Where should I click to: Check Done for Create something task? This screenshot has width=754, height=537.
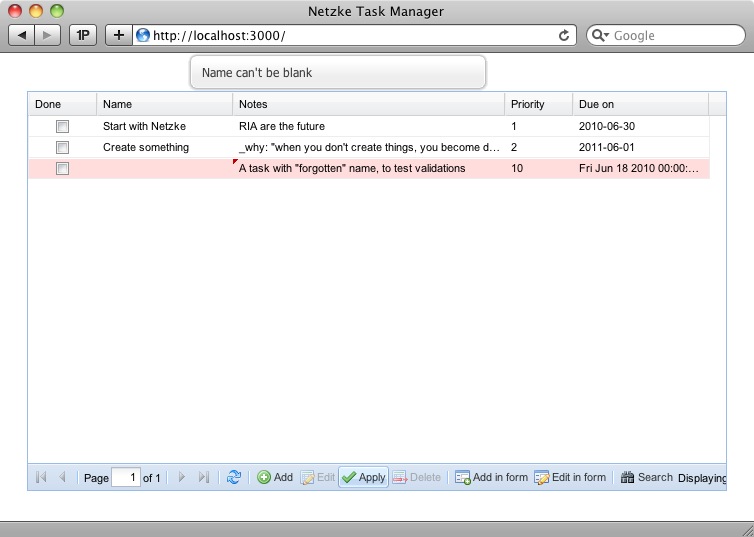tap(63, 147)
